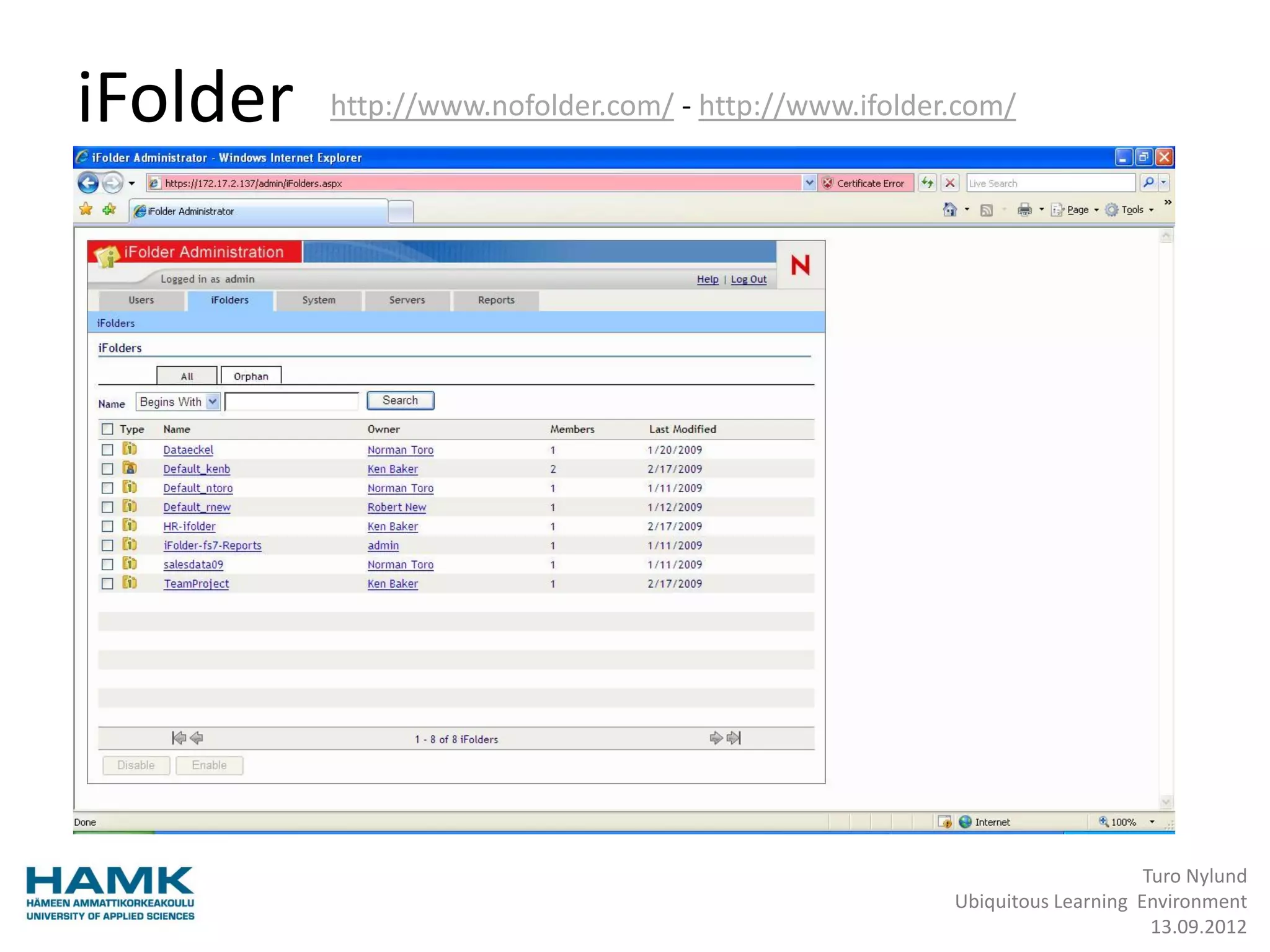This screenshot has width=1270, height=952.
Task: Click the Refresh page icon
Action: [928, 183]
